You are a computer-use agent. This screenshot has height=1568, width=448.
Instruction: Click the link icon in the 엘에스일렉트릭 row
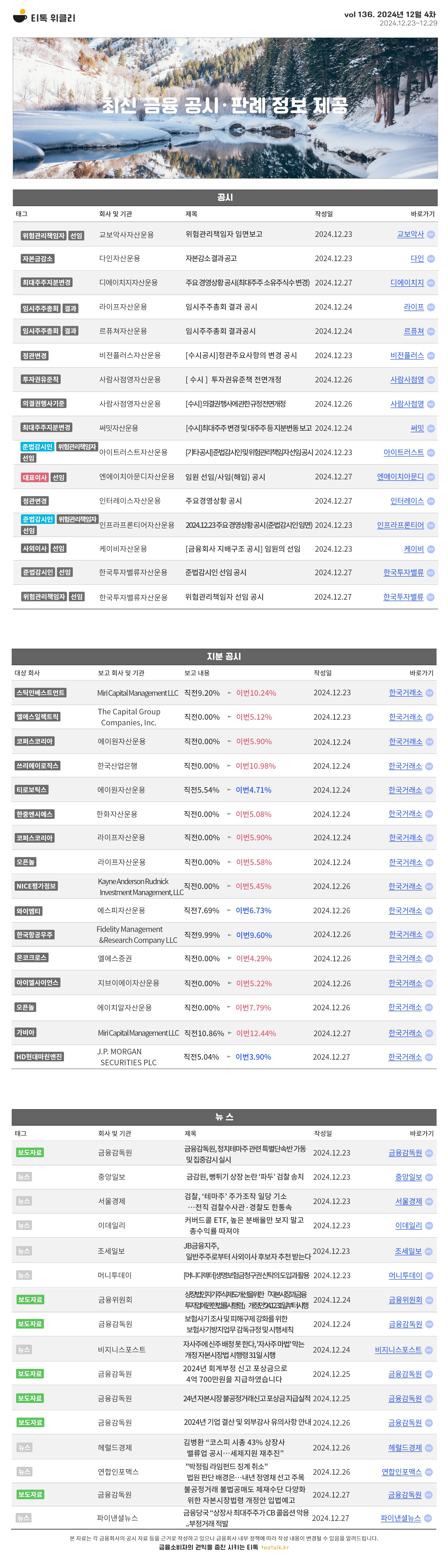tap(430, 718)
